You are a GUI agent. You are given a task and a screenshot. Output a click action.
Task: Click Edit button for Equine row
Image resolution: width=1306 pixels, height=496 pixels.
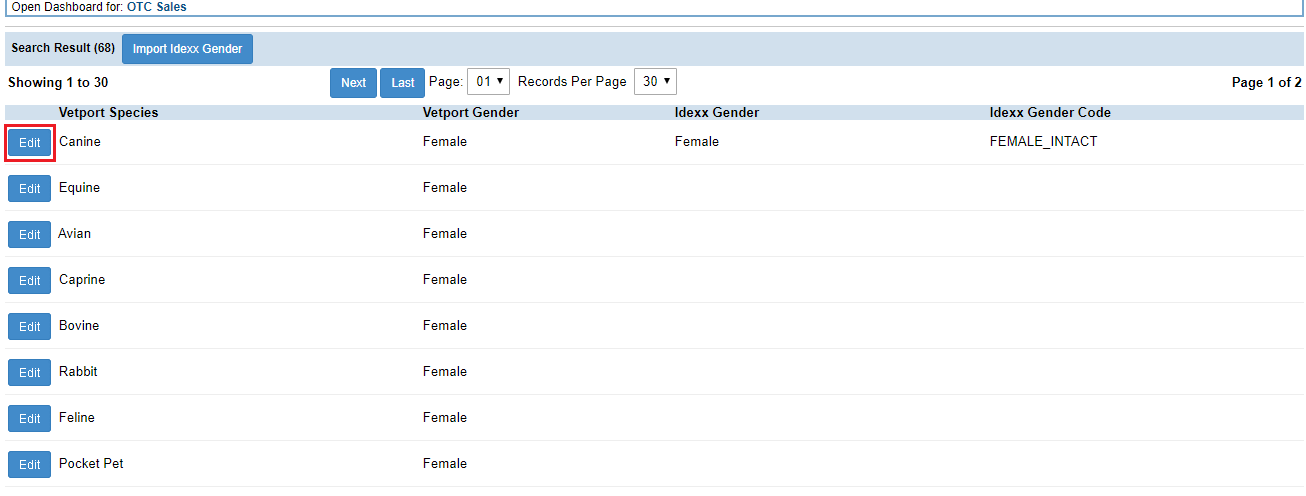[x=29, y=189]
